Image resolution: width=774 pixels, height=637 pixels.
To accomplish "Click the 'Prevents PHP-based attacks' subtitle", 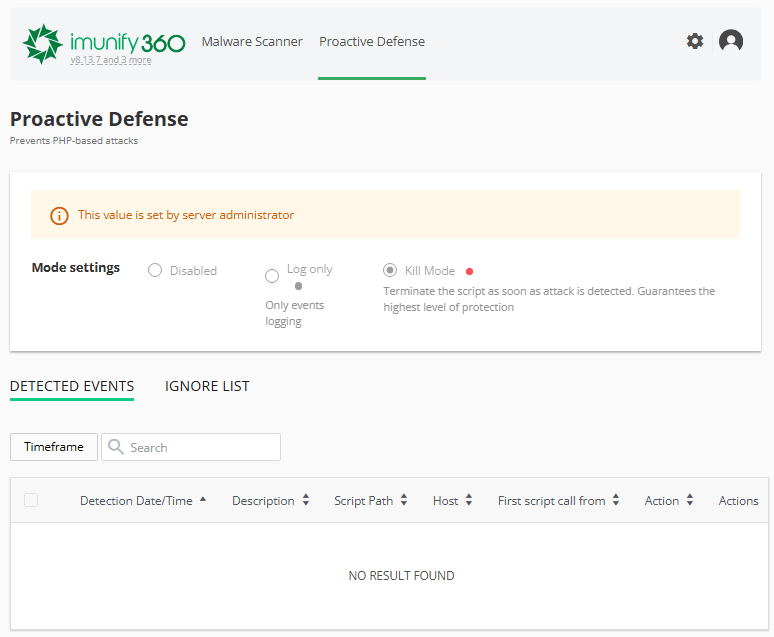I will tap(74, 141).
